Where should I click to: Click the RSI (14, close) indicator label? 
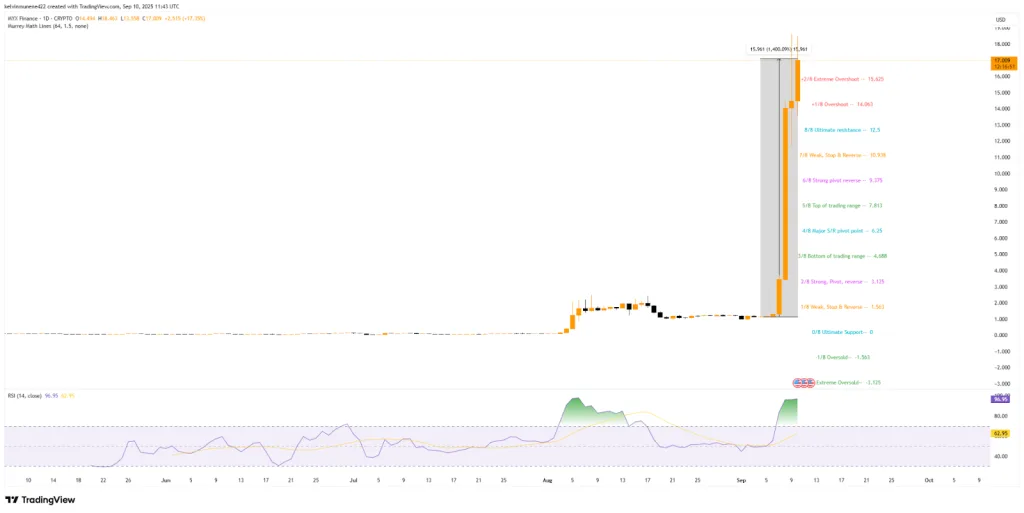coord(24,396)
